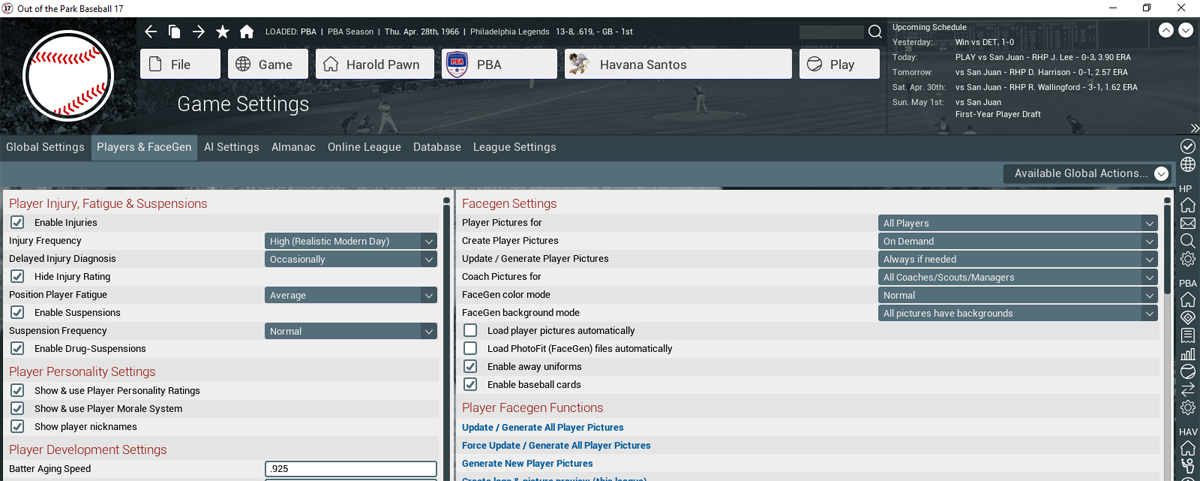Click the back arrow navigation icon
Image resolution: width=1200 pixels, height=481 pixels.
click(x=151, y=32)
